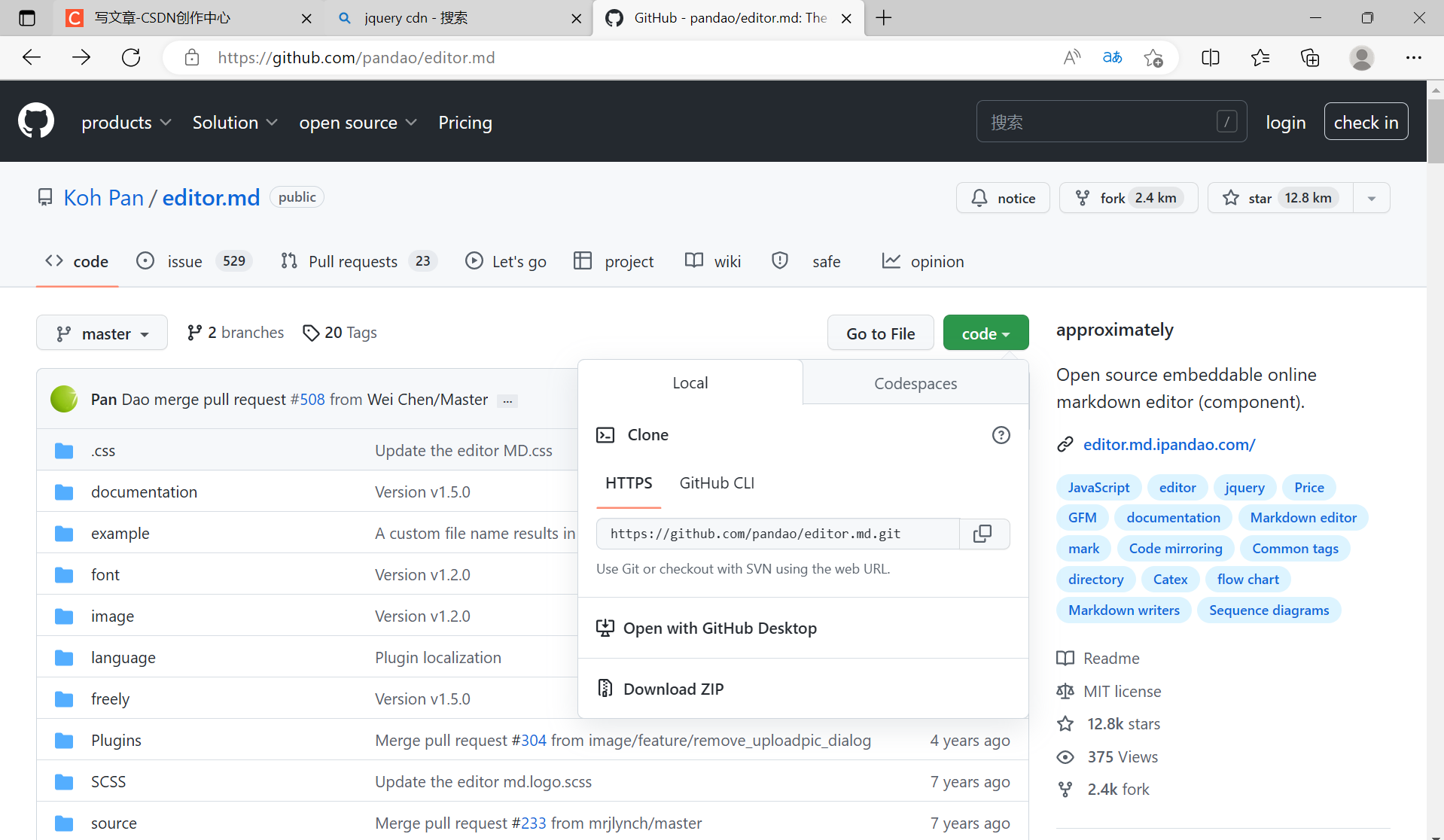Open the Let's go actions tab

click(x=506, y=261)
